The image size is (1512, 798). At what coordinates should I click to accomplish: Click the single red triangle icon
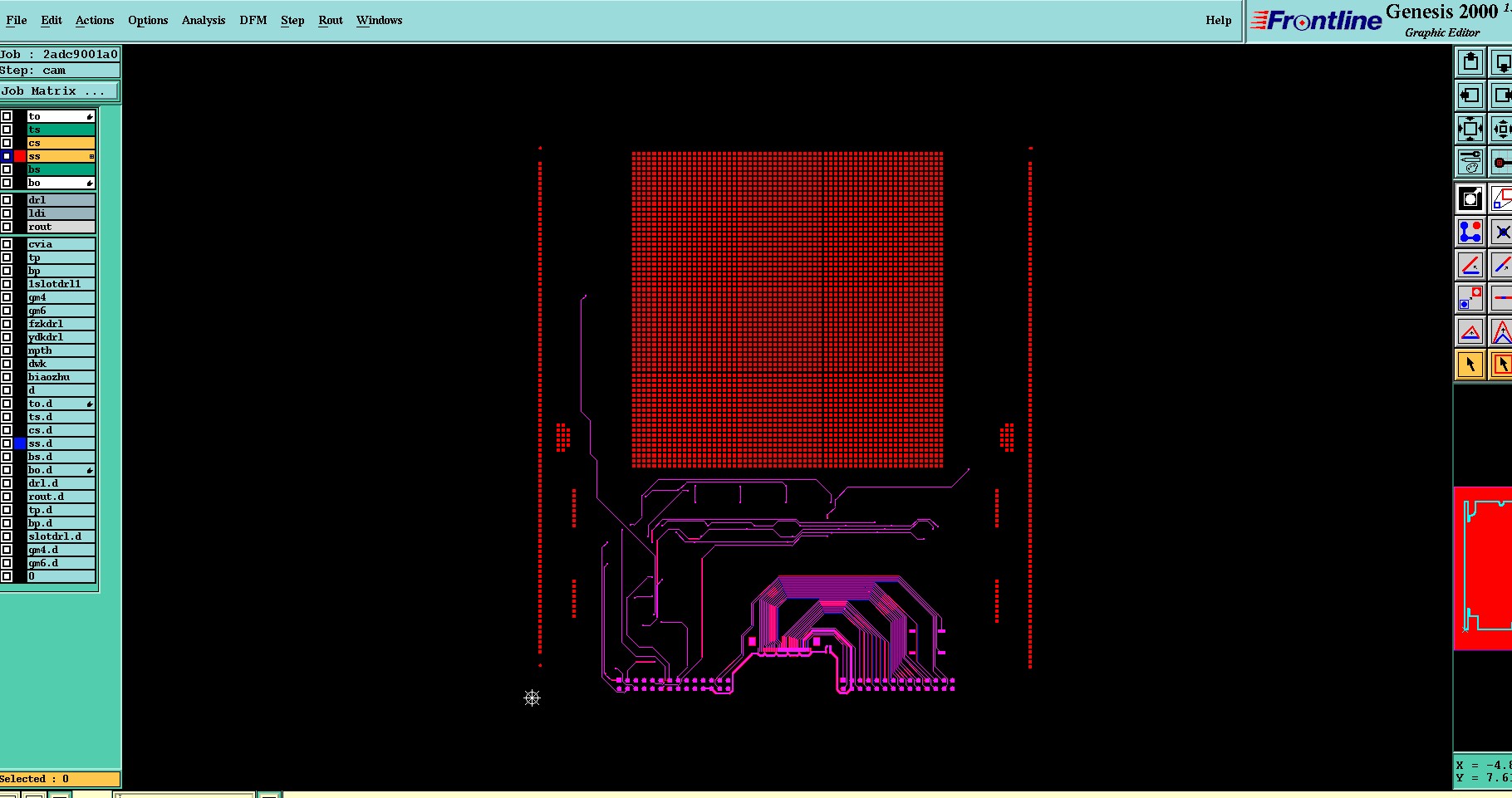[x=1470, y=332]
